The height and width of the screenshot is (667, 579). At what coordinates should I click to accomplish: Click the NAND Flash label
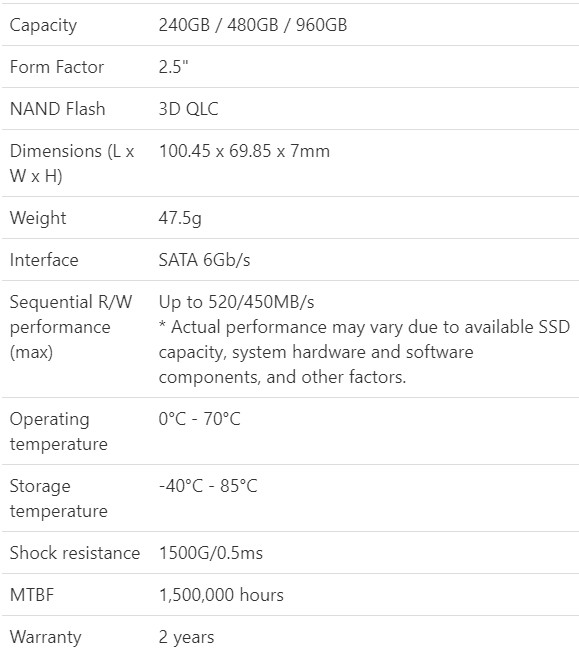(x=57, y=109)
